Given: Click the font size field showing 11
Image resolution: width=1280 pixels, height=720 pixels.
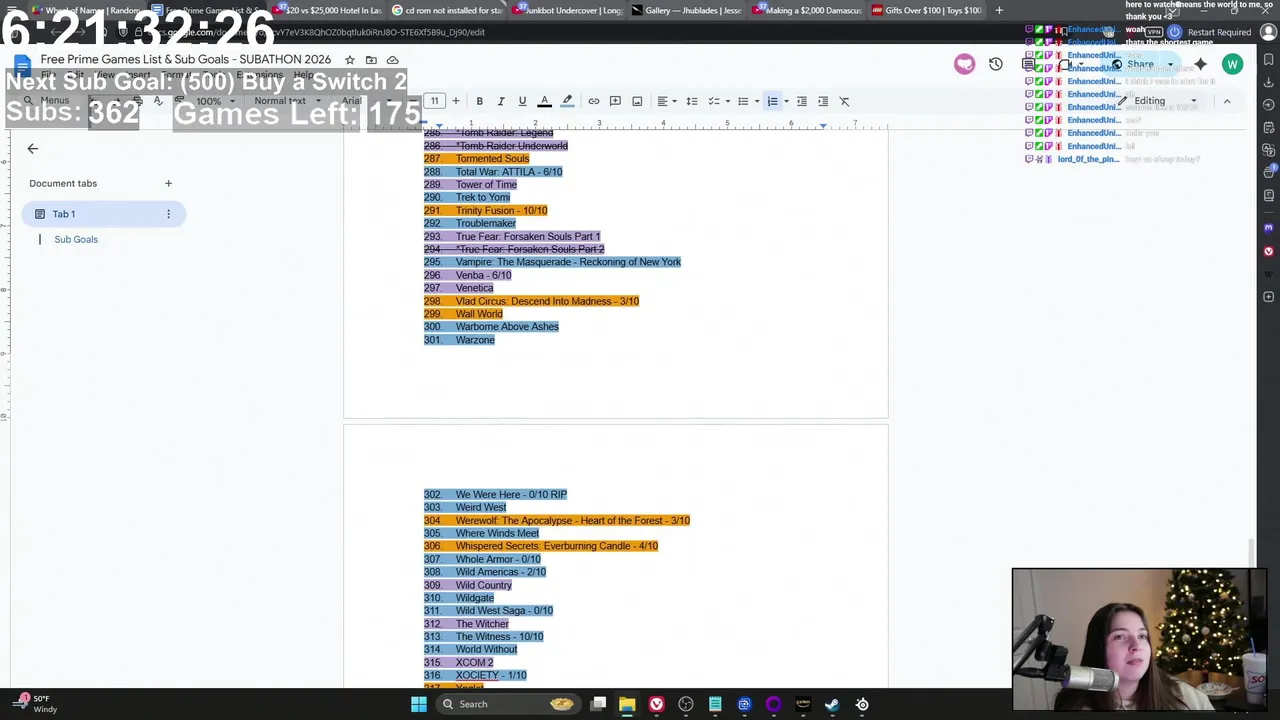Looking at the screenshot, I should [434, 101].
